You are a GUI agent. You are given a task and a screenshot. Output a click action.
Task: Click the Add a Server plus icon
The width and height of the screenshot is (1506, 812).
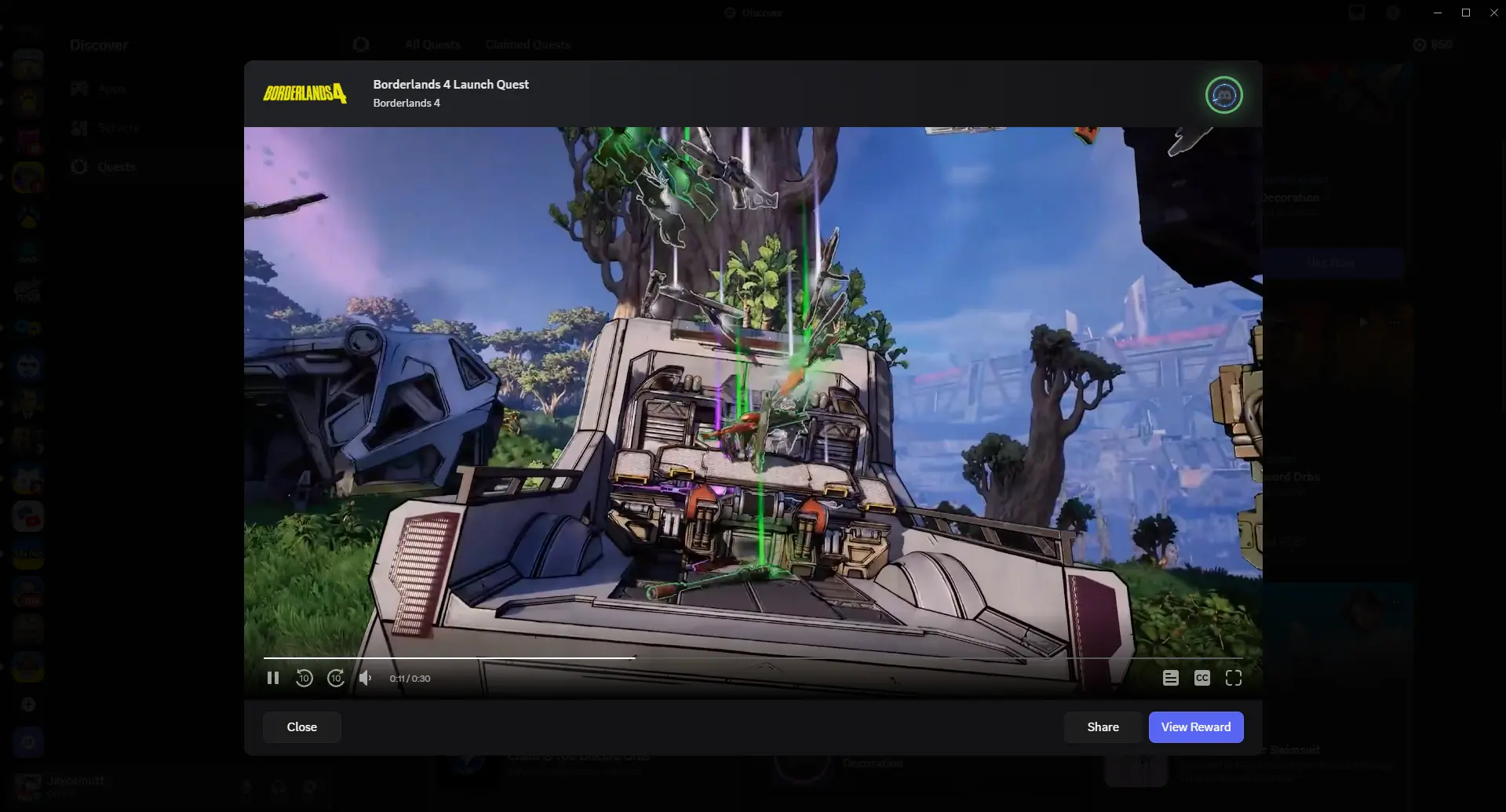point(27,705)
